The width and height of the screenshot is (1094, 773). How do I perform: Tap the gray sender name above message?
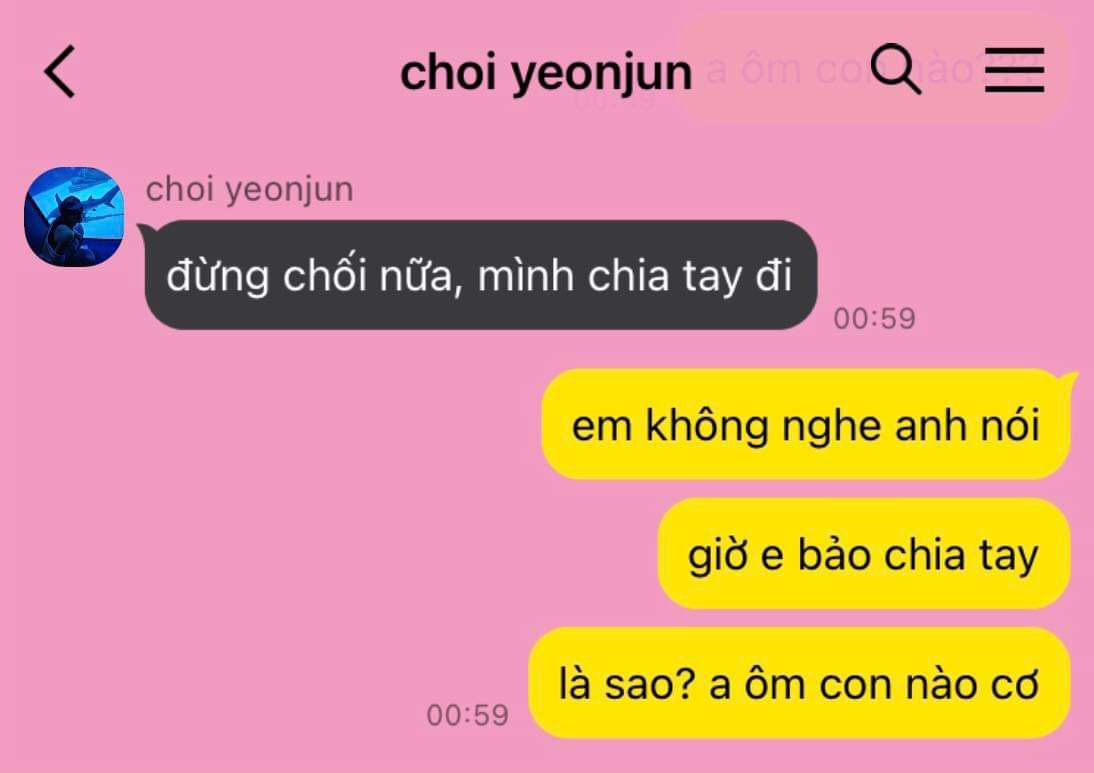[249, 190]
